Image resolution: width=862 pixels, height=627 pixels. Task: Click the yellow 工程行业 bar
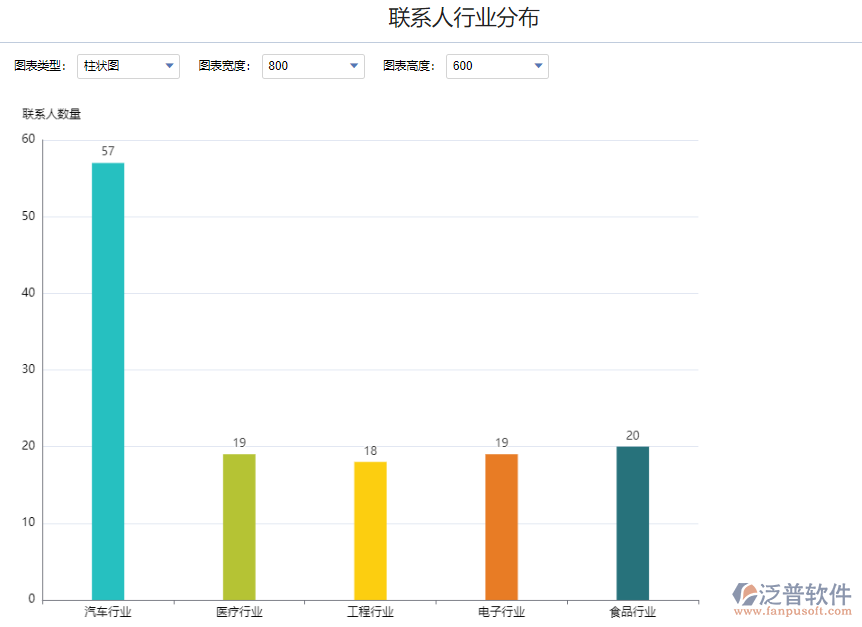point(370,530)
